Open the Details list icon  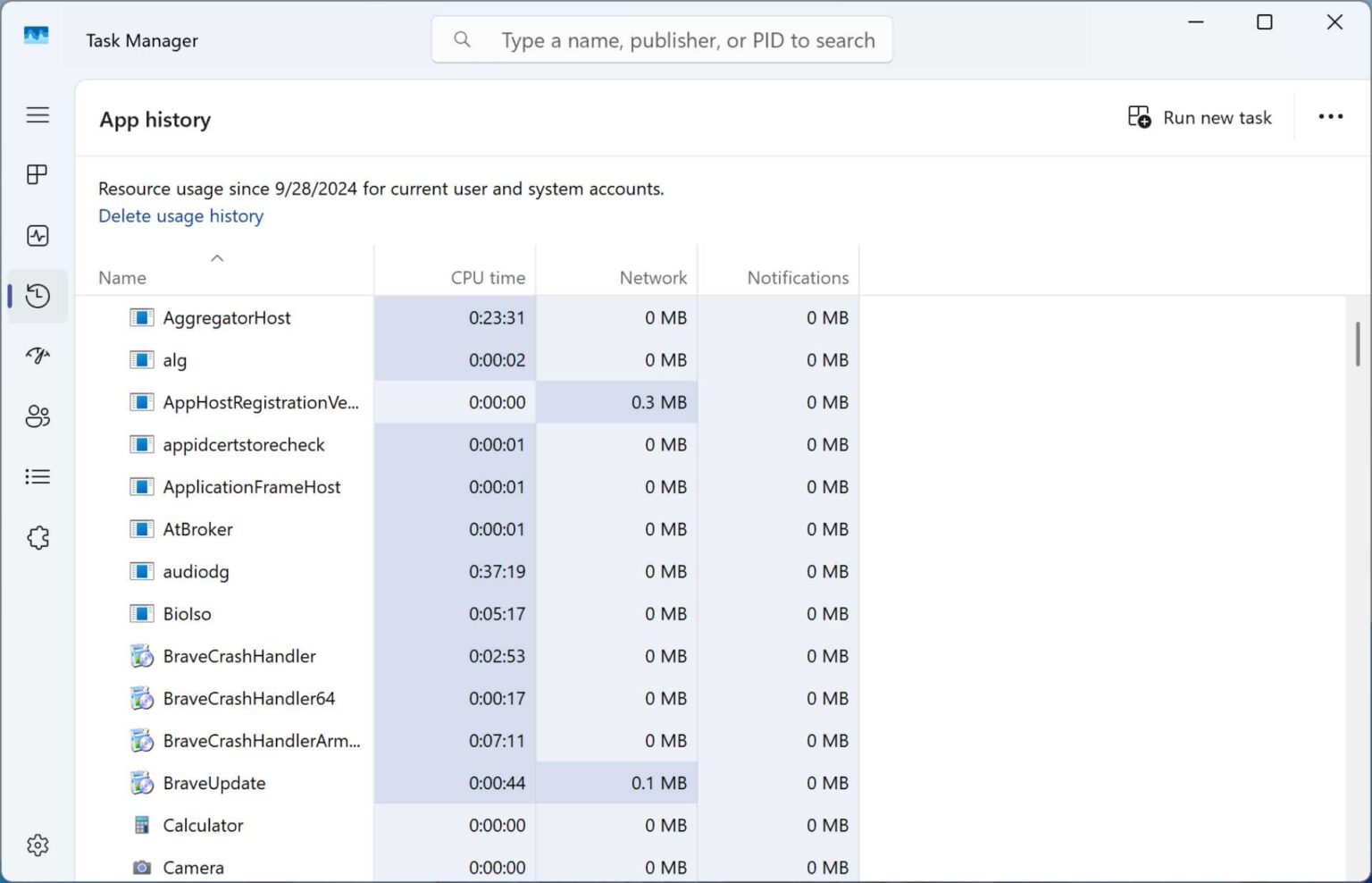[x=37, y=476]
